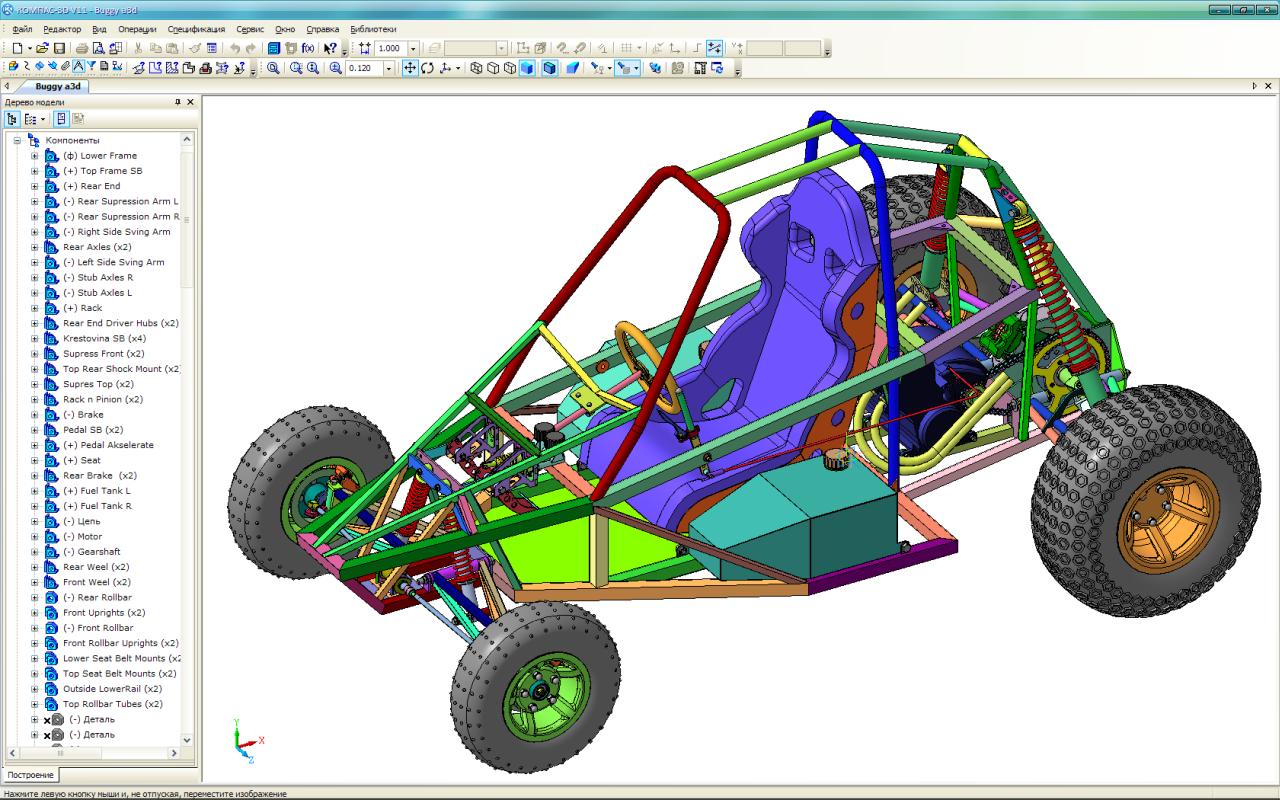Toggle perspective projection view
The image size is (1280, 800).
click(x=573, y=68)
